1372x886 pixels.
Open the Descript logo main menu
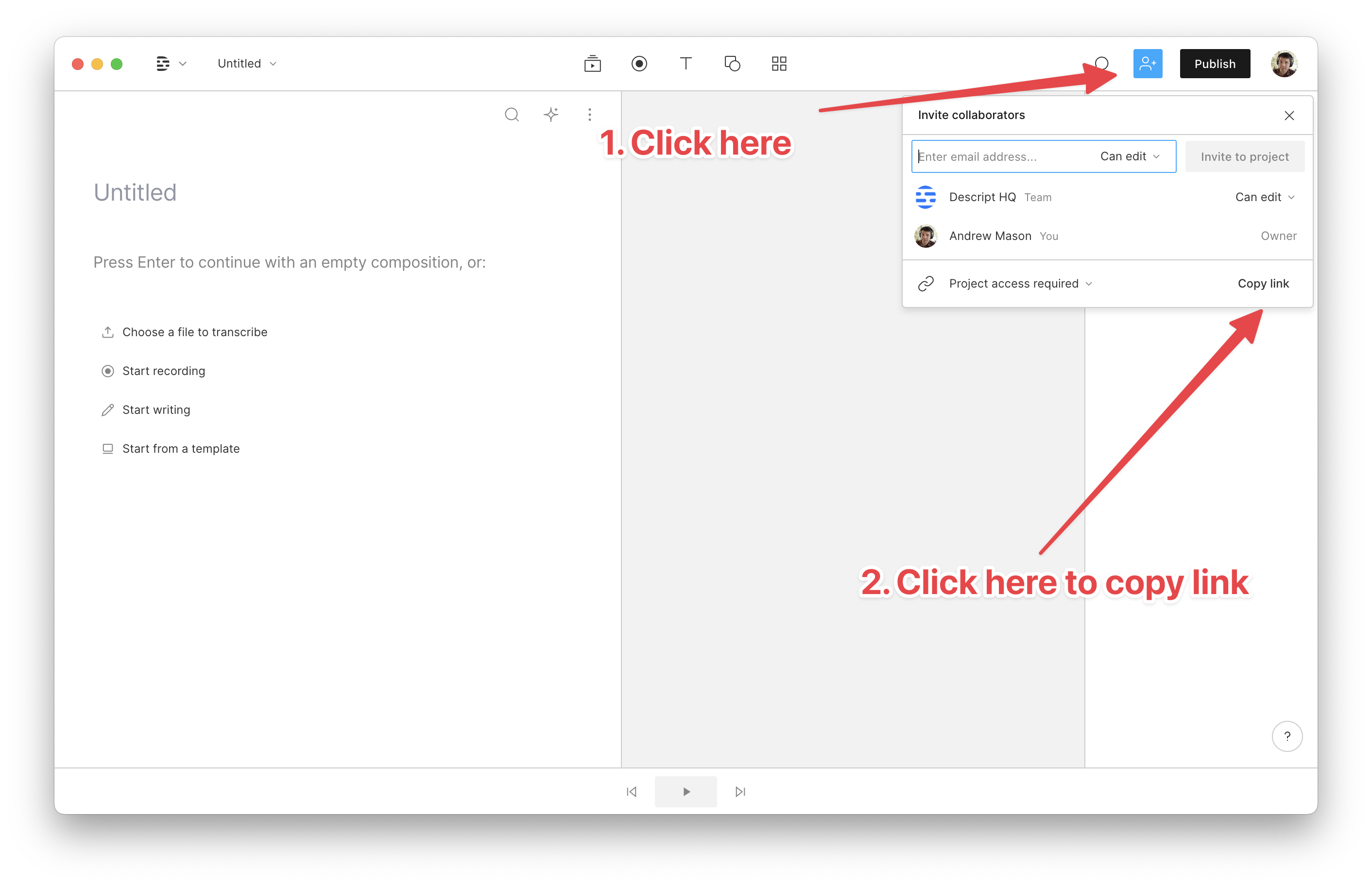[x=170, y=63]
